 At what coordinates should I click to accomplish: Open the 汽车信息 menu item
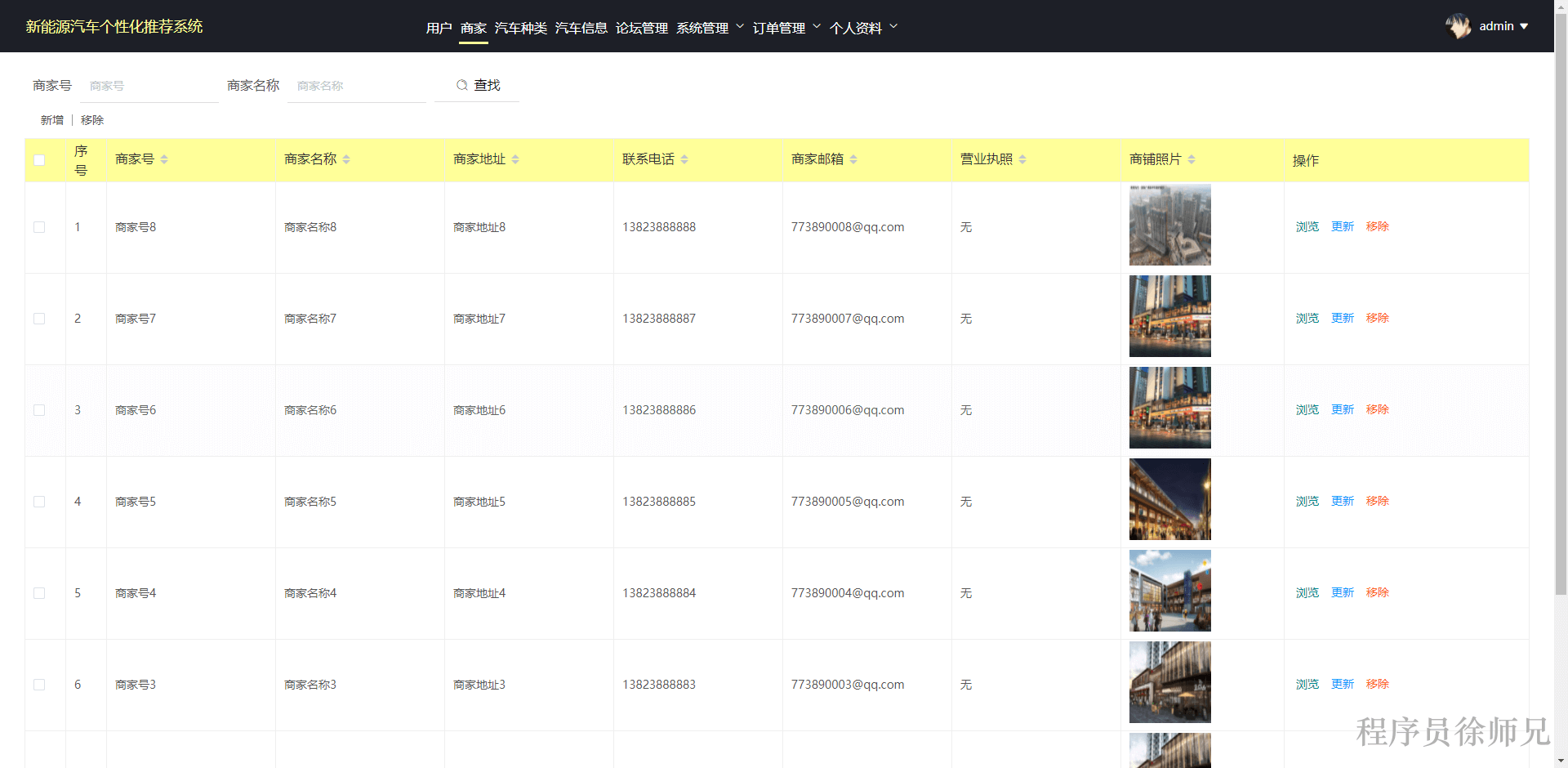pyautogui.click(x=580, y=27)
